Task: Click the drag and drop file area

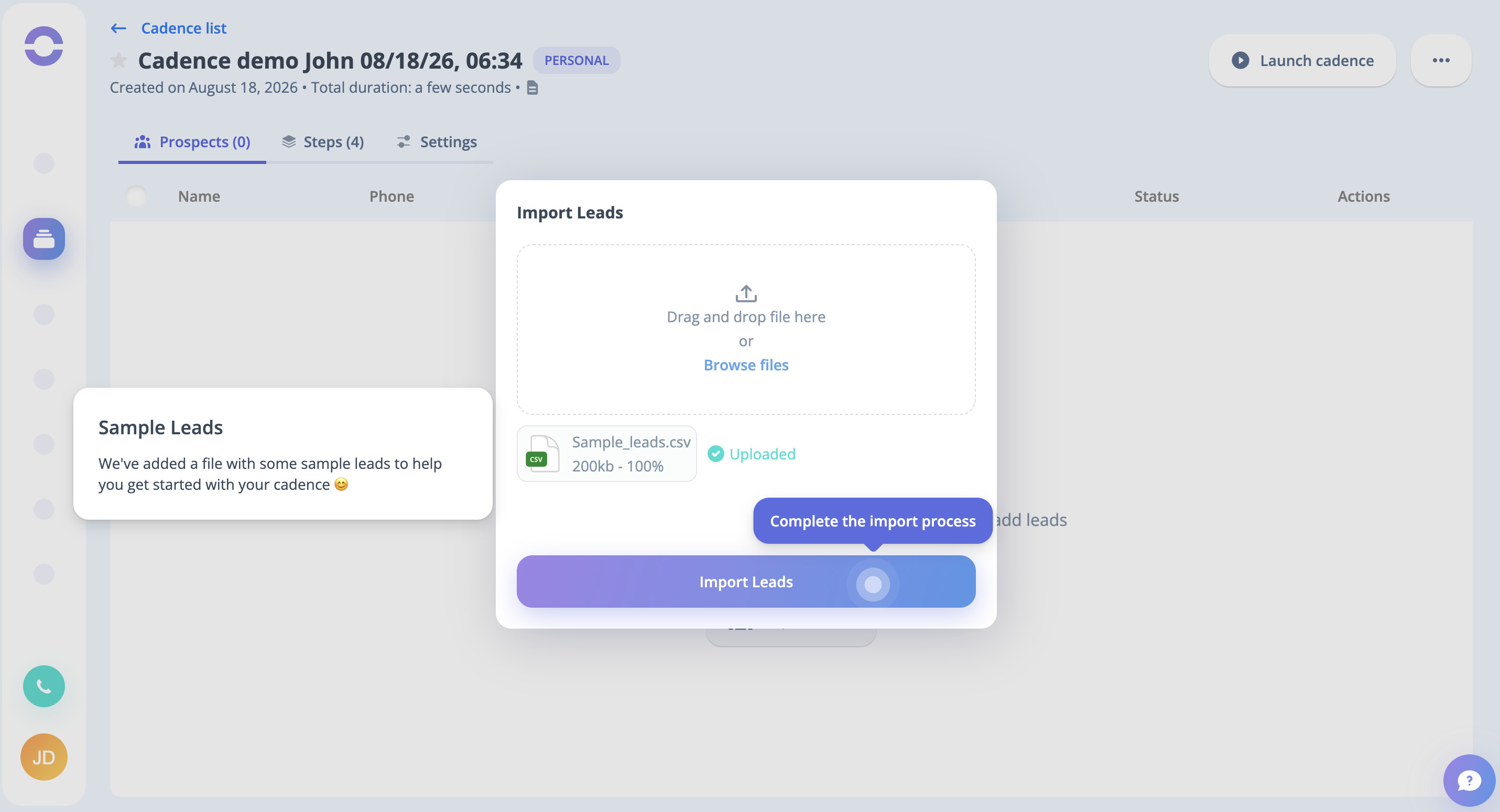Action: 746,330
